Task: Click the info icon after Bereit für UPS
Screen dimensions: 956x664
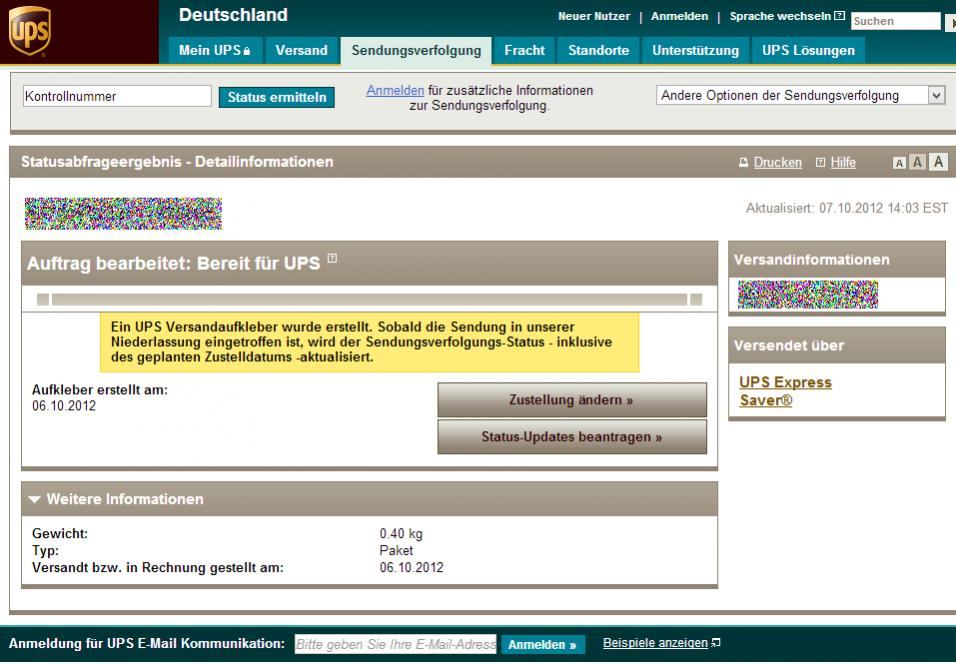Action: point(332,259)
